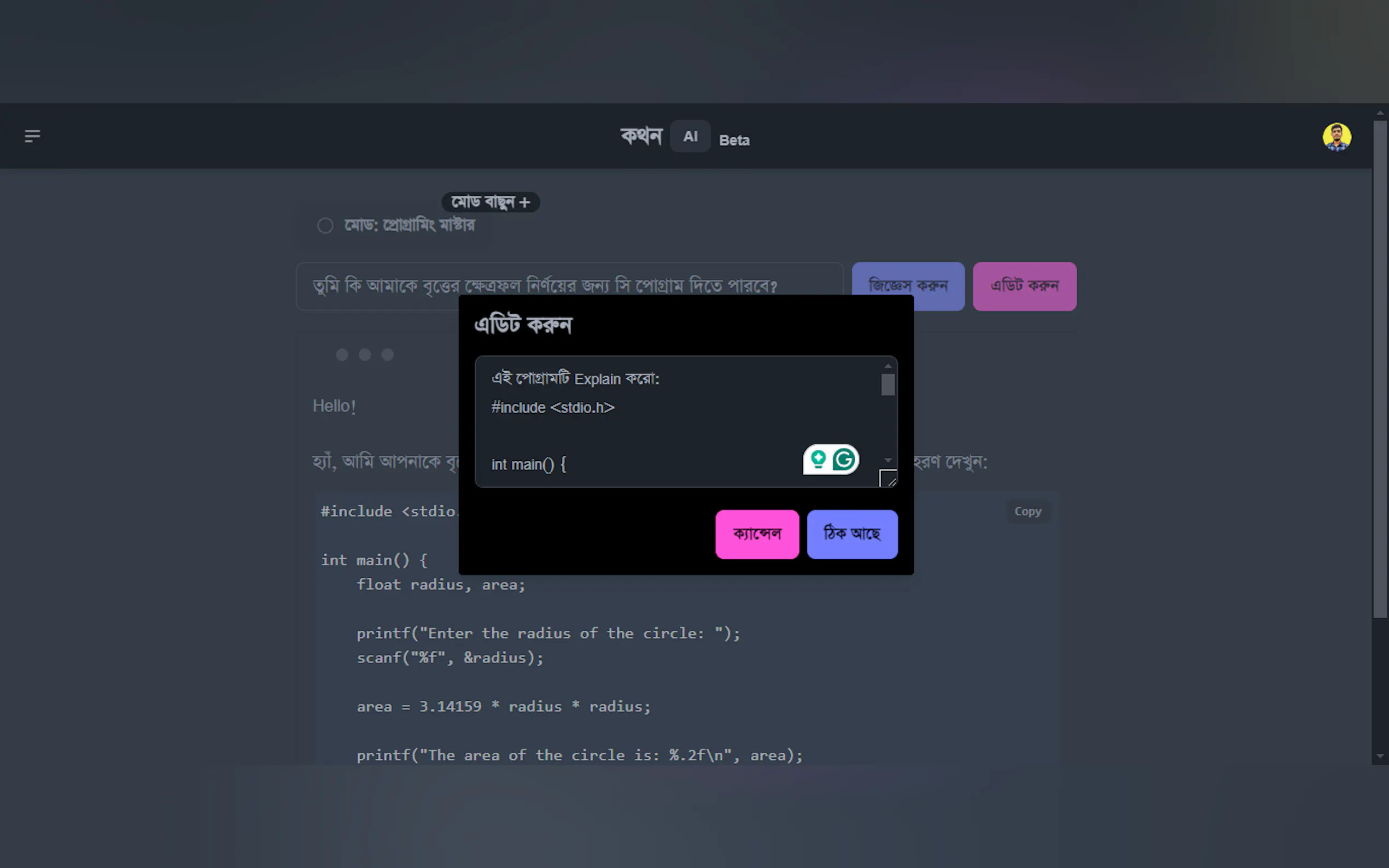Click the green lightbulb suggestion icon
The image size is (1389, 868).
(x=818, y=459)
